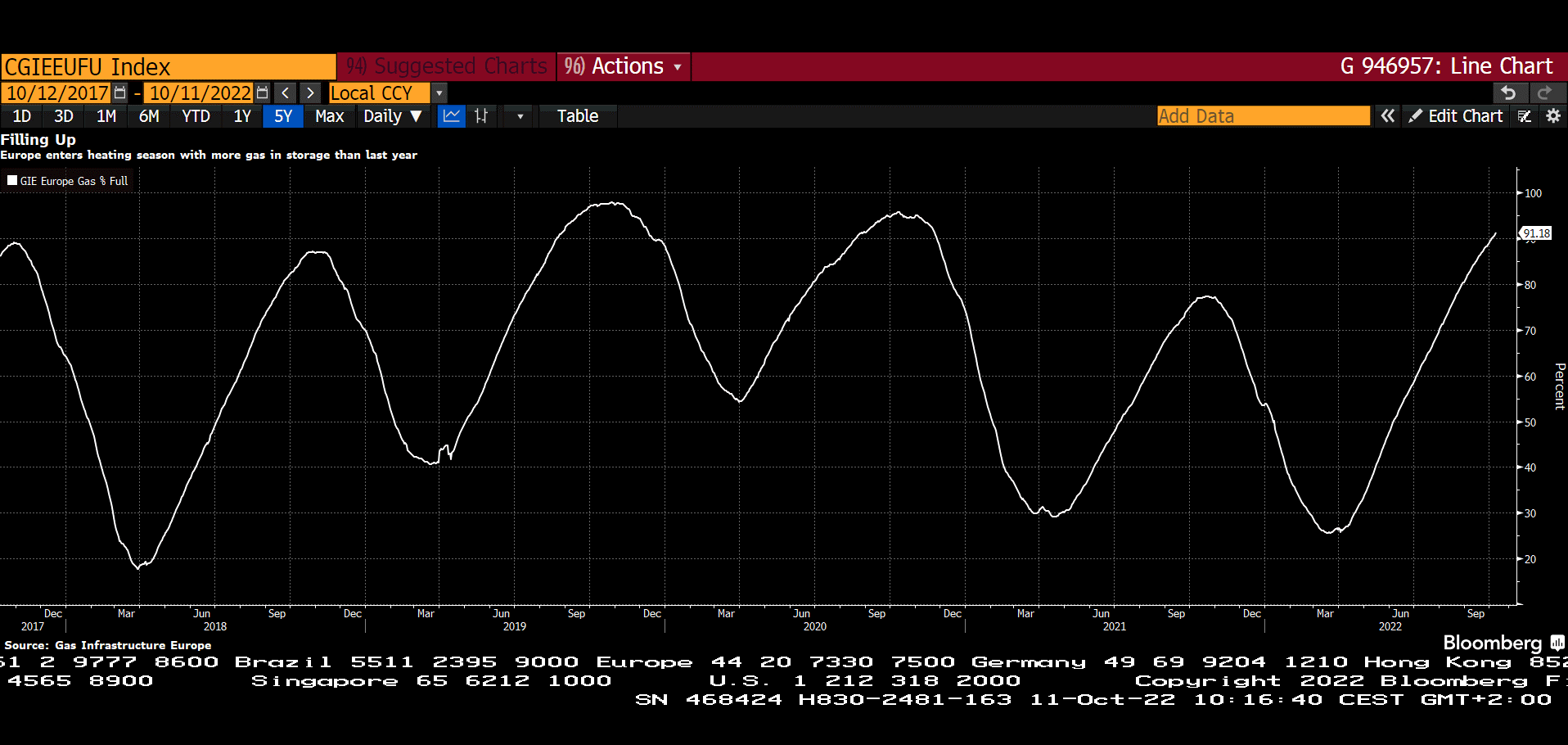Viewport: 1568px width, 745px height.
Task: Shift date range forward with right arrow
Action: [x=310, y=93]
